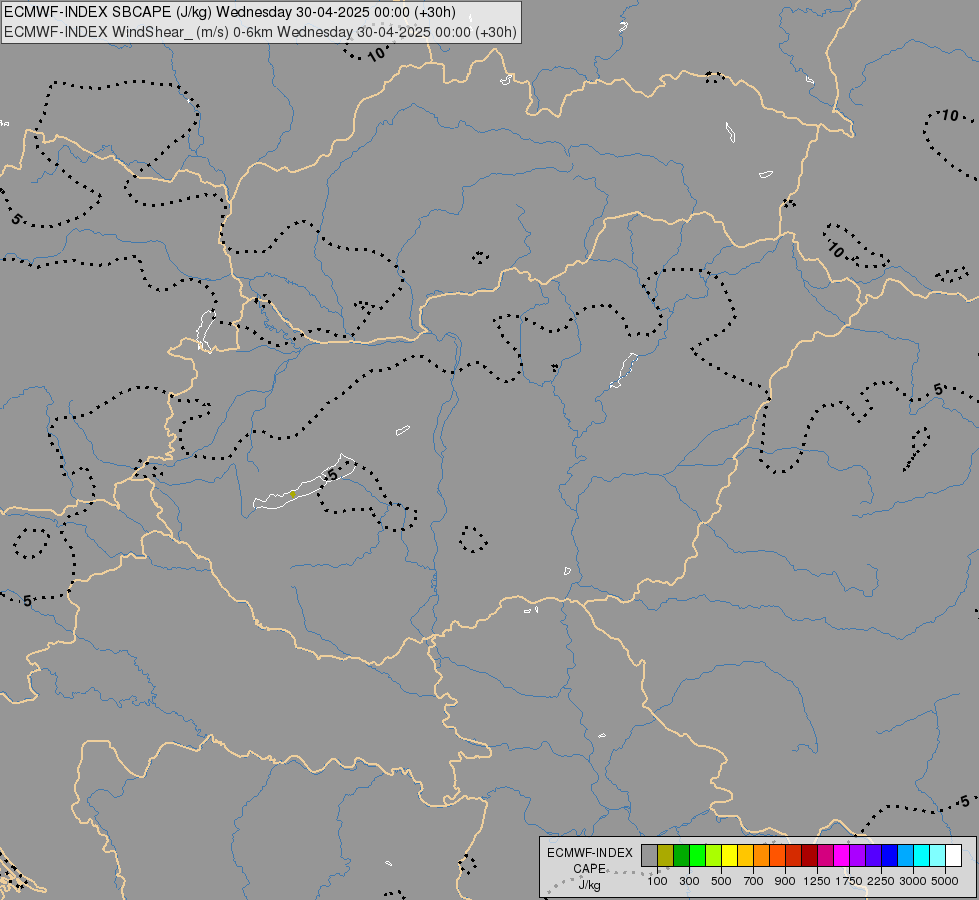Click the legend value 500
The image size is (979, 900).
click(x=721, y=881)
